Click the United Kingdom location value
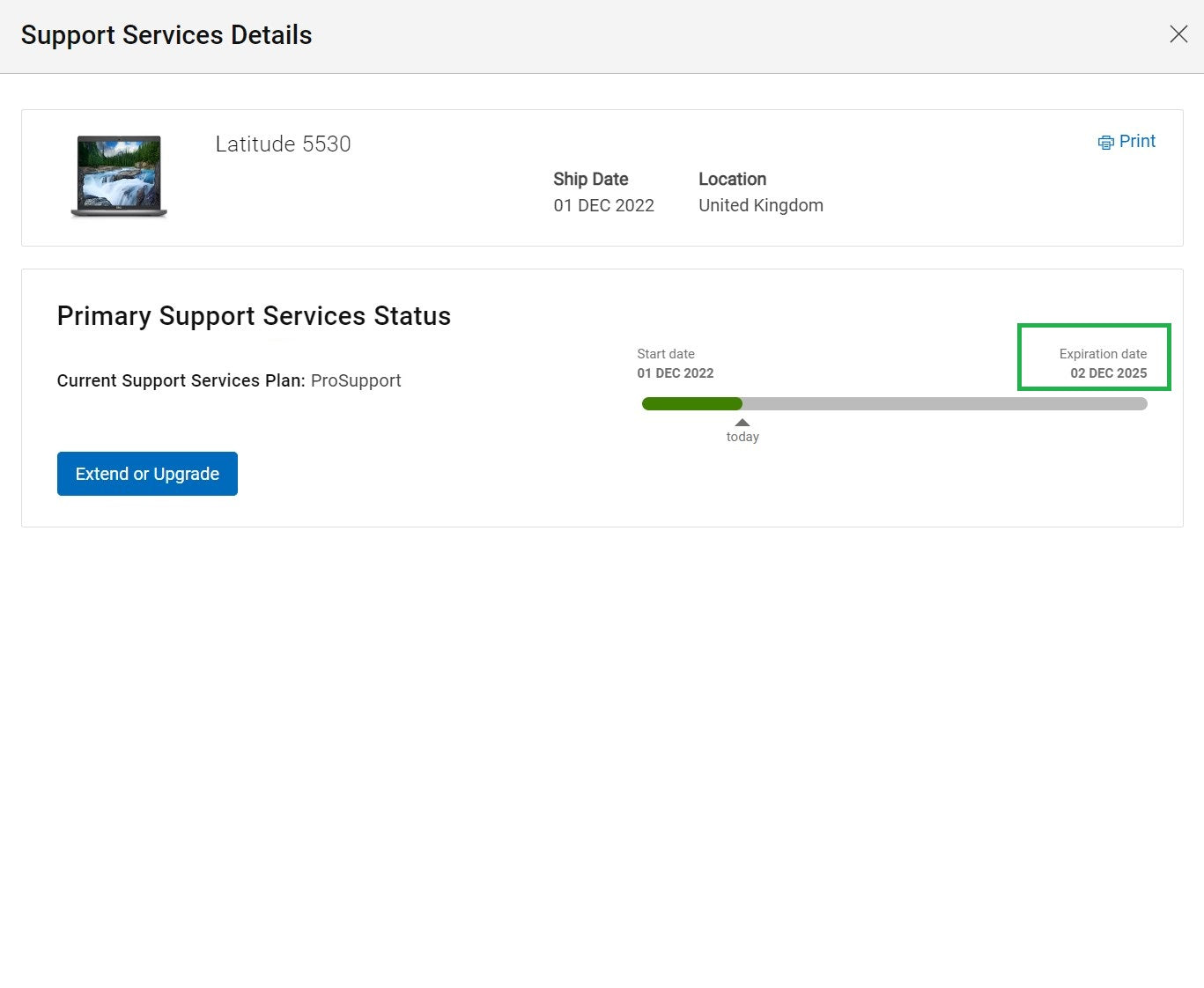The image size is (1204, 988). coord(761,206)
